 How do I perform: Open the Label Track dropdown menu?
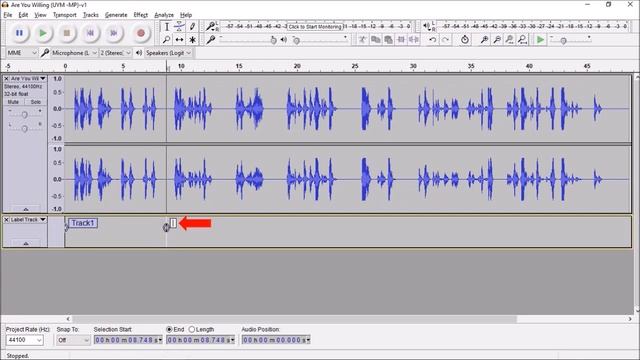(28, 220)
